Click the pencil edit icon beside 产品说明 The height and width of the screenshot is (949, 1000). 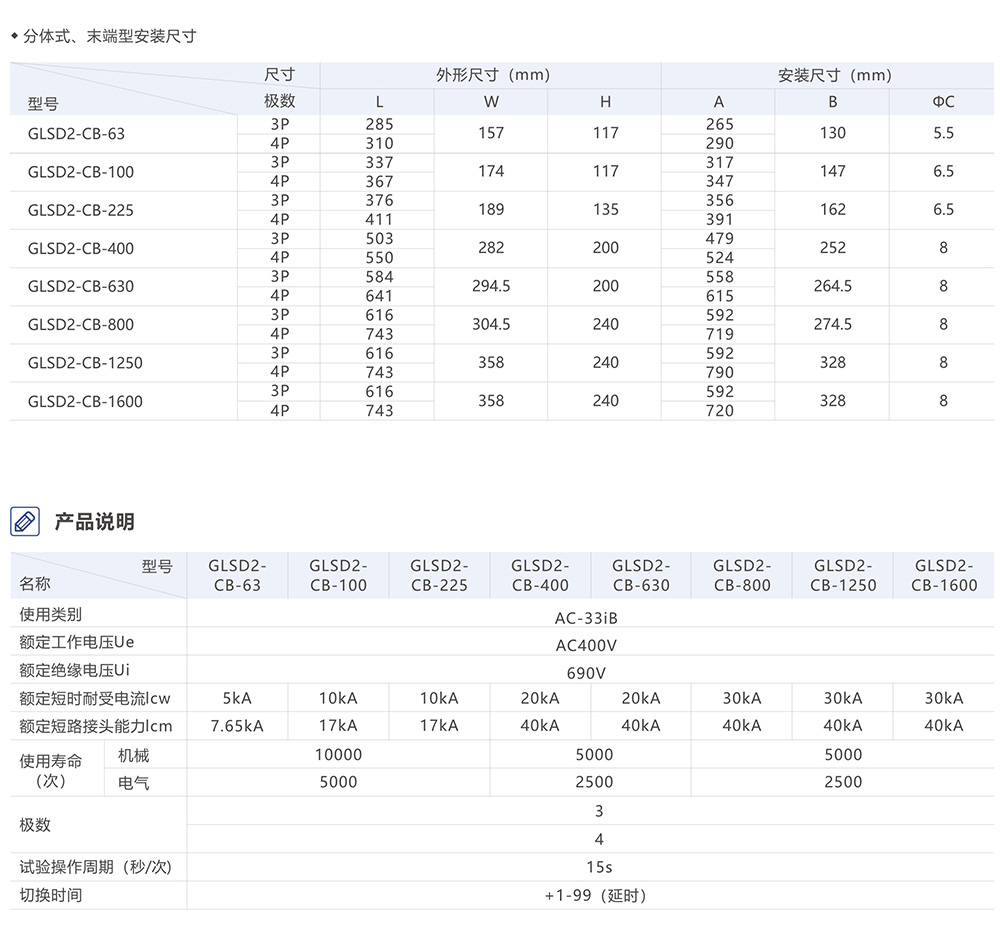click(25, 521)
